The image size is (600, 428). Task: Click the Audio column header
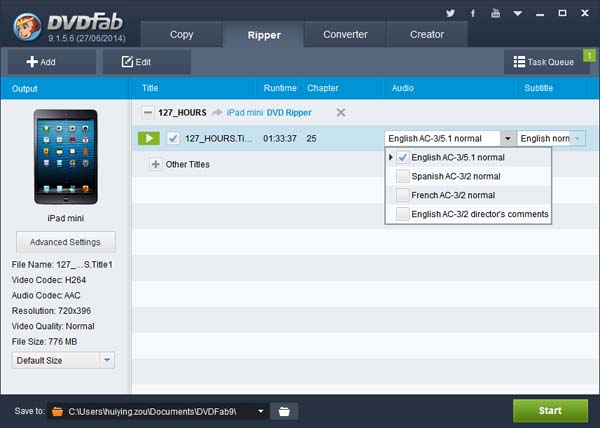click(x=403, y=88)
